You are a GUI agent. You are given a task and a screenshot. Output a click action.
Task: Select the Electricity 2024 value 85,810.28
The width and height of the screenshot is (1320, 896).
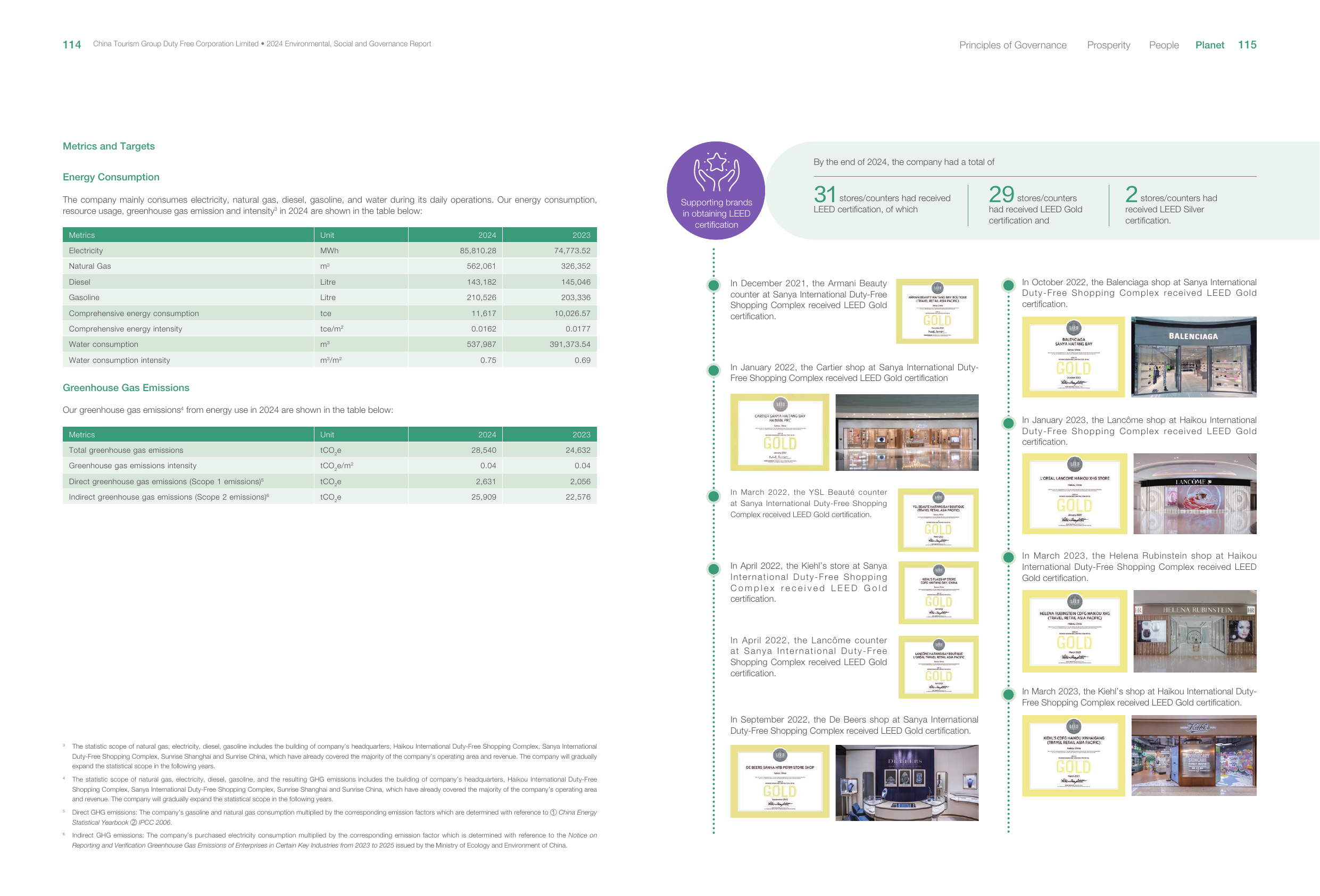click(478, 251)
